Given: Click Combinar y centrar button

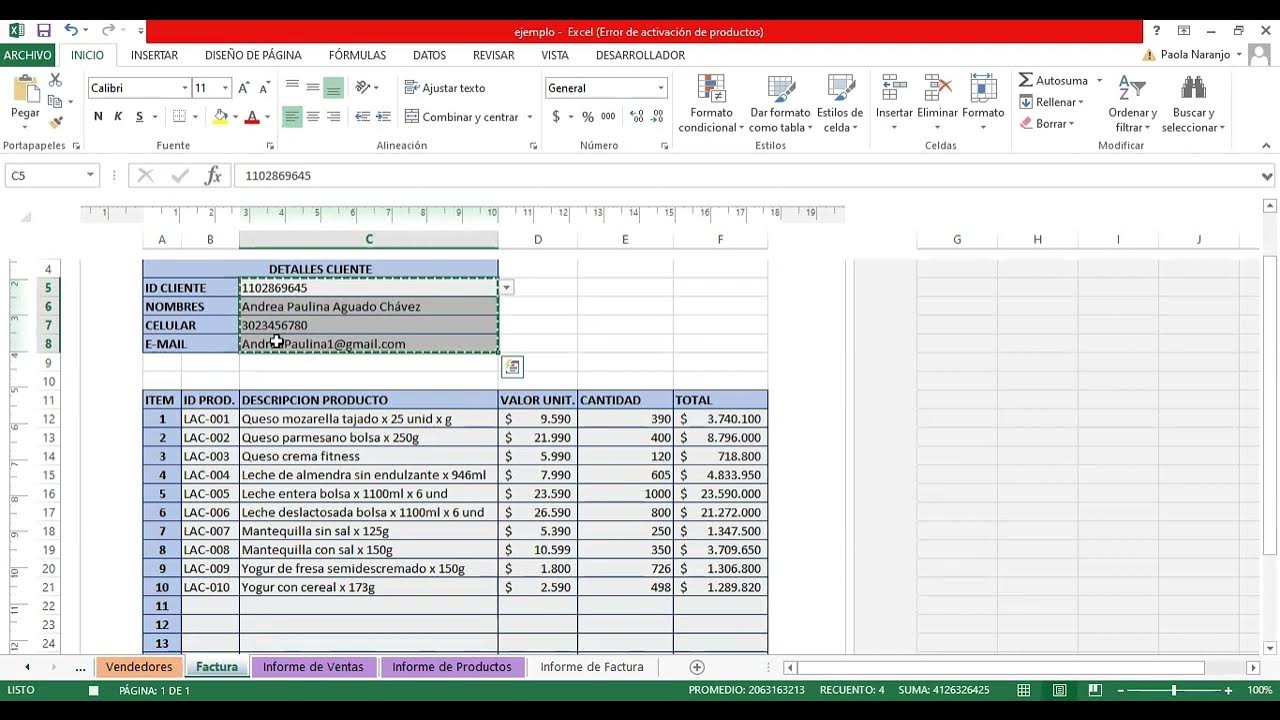Looking at the screenshot, I should (461, 117).
